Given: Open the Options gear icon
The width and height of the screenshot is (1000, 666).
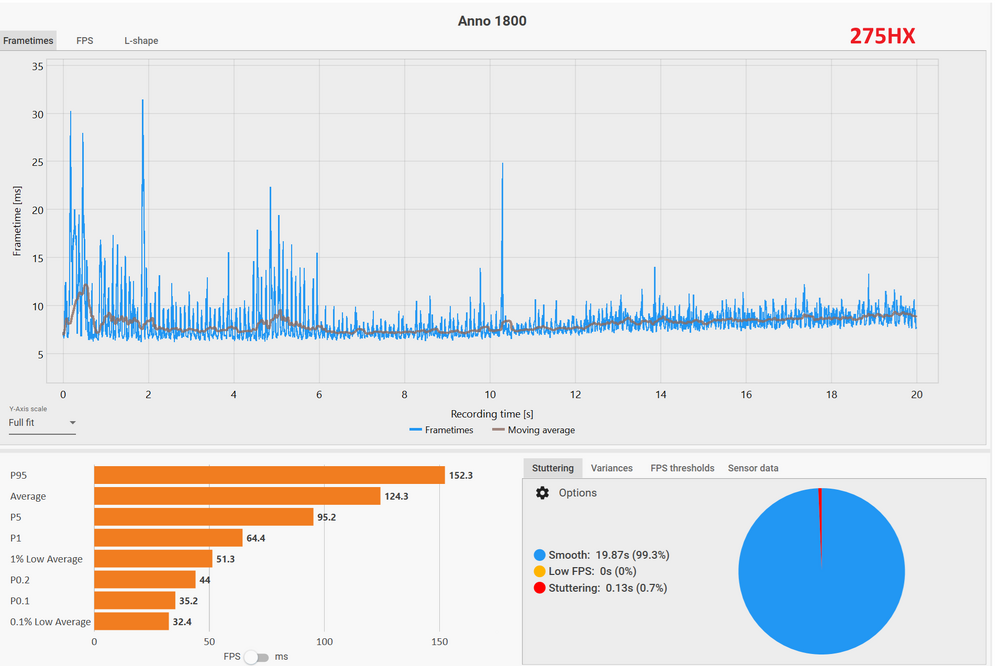Looking at the screenshot, I should click(x=543, y=493).
